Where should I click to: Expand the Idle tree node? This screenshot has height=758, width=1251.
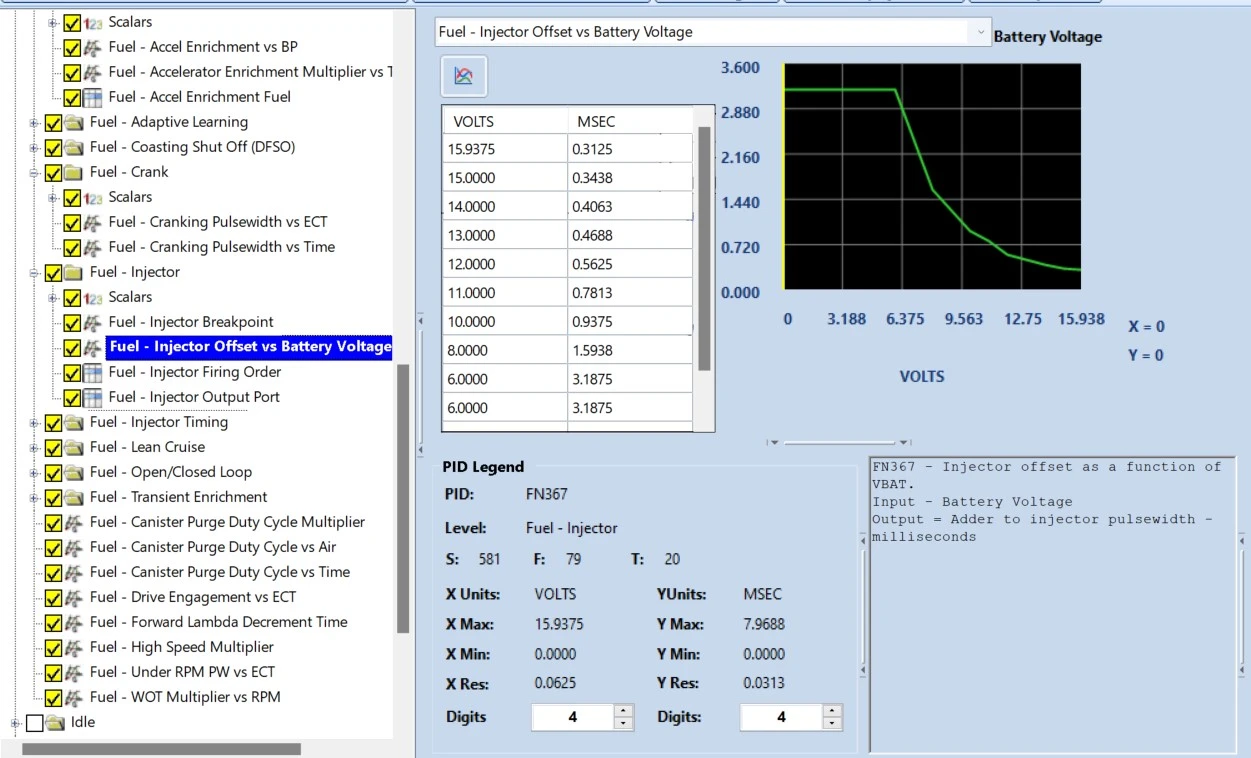pos(15,722)
